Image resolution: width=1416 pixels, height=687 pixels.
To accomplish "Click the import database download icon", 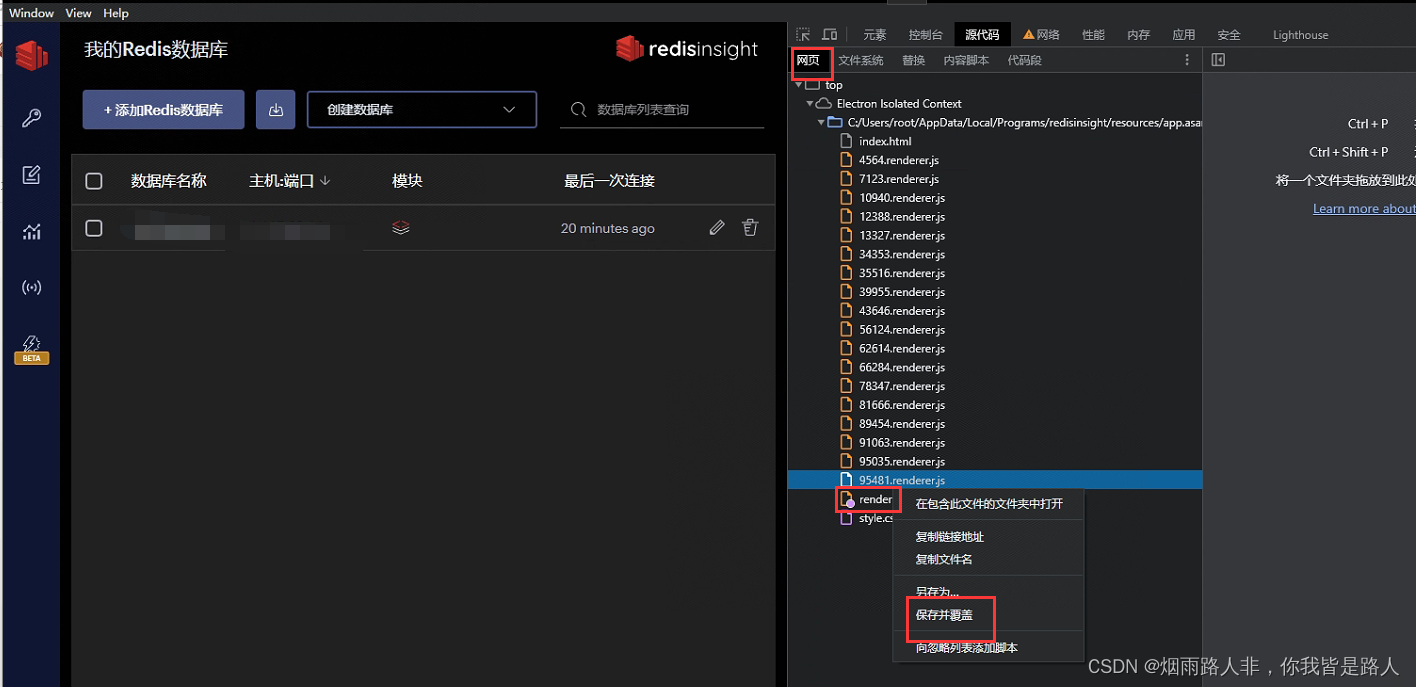I will click(276, 110).
